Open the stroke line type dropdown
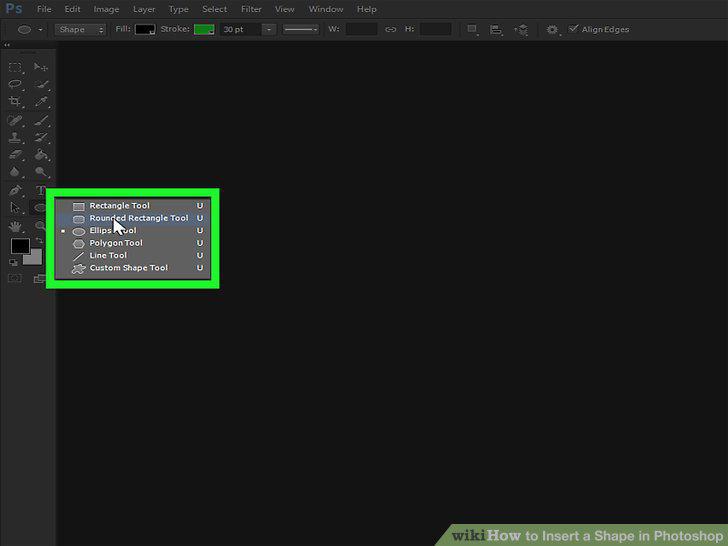This screenshot has width=728, height=546. pyautogui.click(x=301, y=29)
